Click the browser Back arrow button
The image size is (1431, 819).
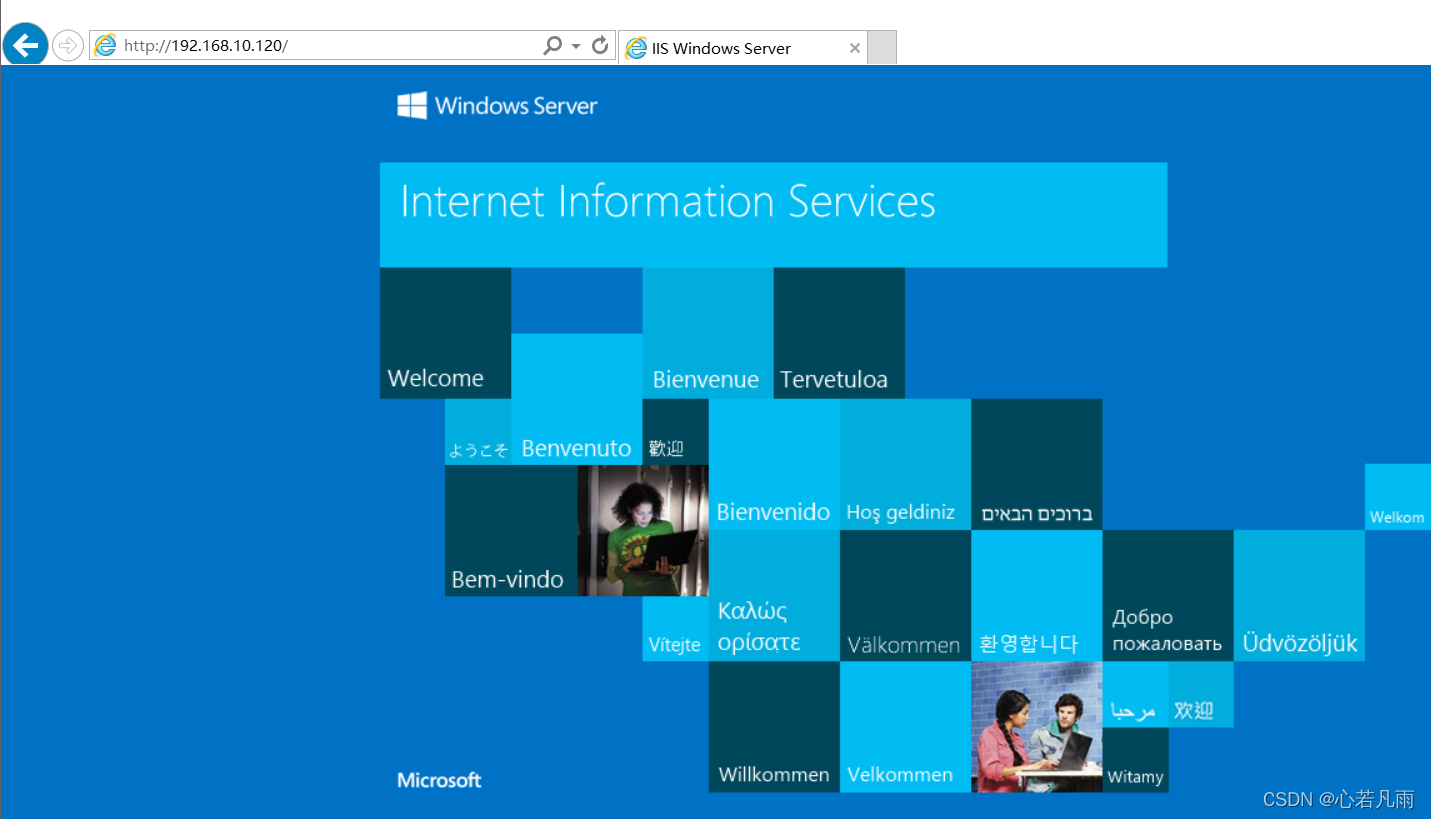[x=25, y=45]
